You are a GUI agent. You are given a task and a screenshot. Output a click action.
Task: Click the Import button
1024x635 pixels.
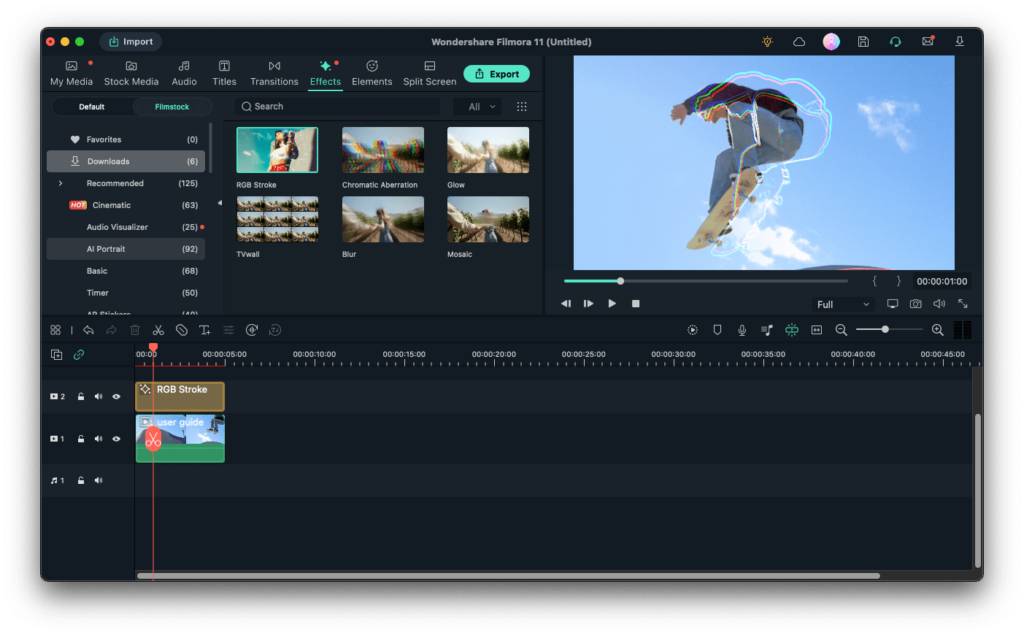131,42
